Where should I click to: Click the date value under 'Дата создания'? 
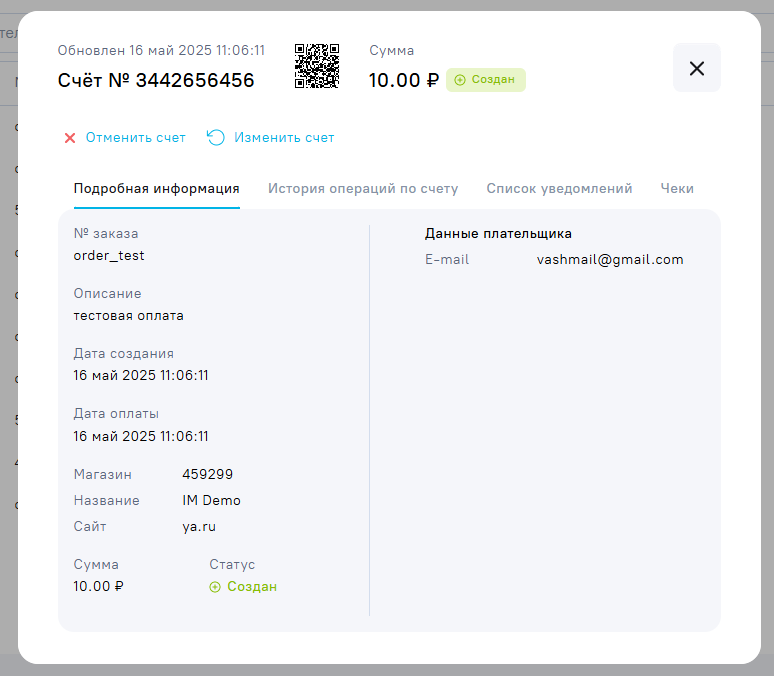[x=141, y=376]
